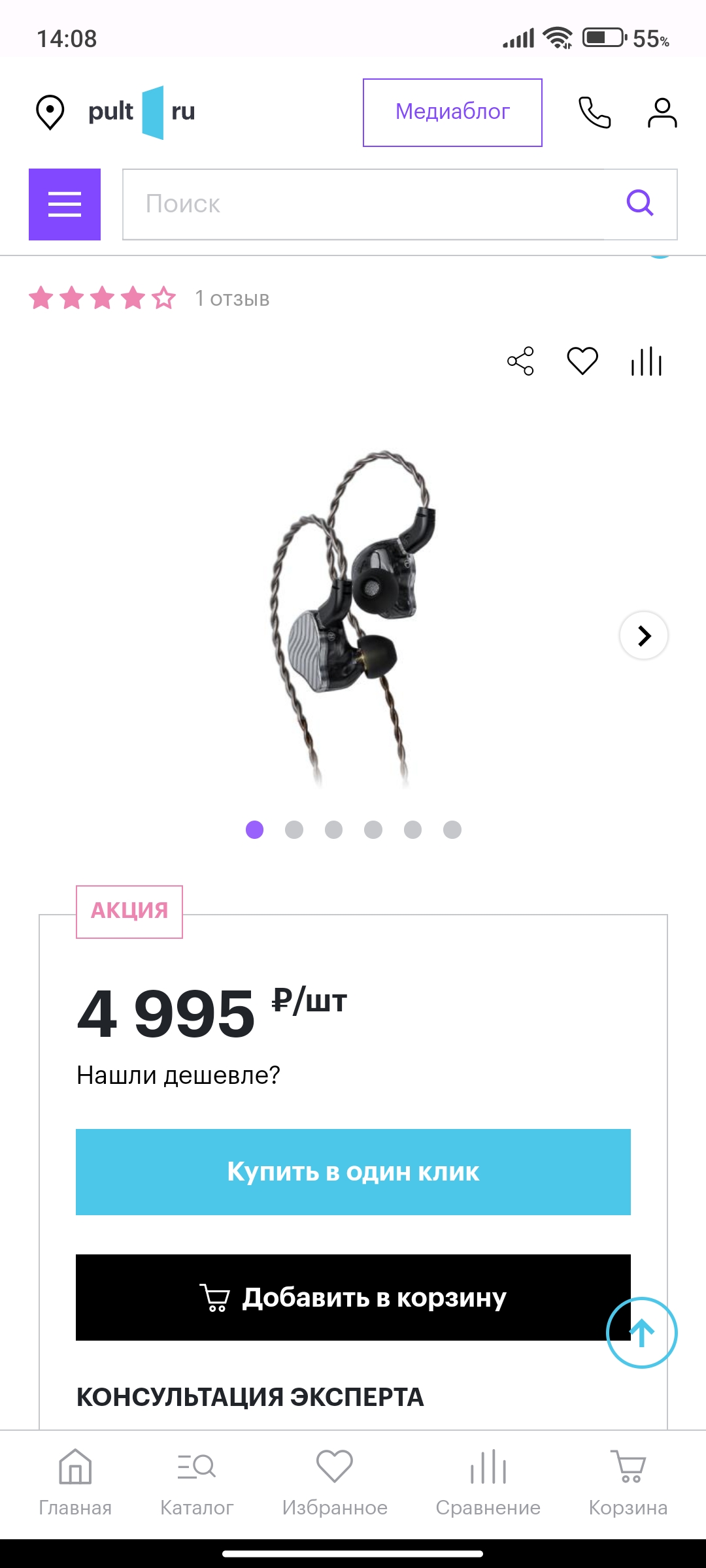Tap the phone call icon
Image resolution: width=706 pixels, height=1568 pixels.
[594, 112]
